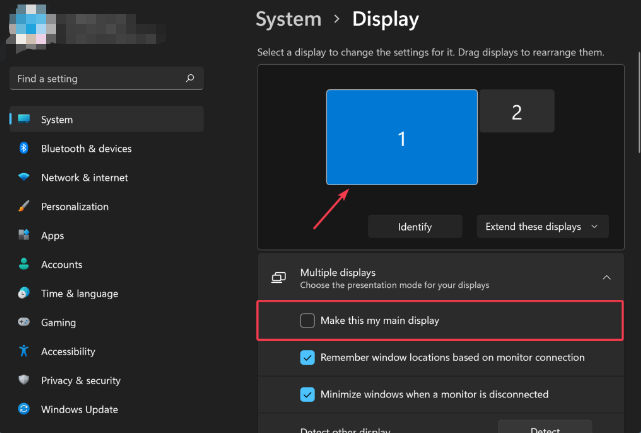The width and height of the screenshot is (641, 433).
Task: Click 'Select a display to change the settings' text
Action: (430, 53)
